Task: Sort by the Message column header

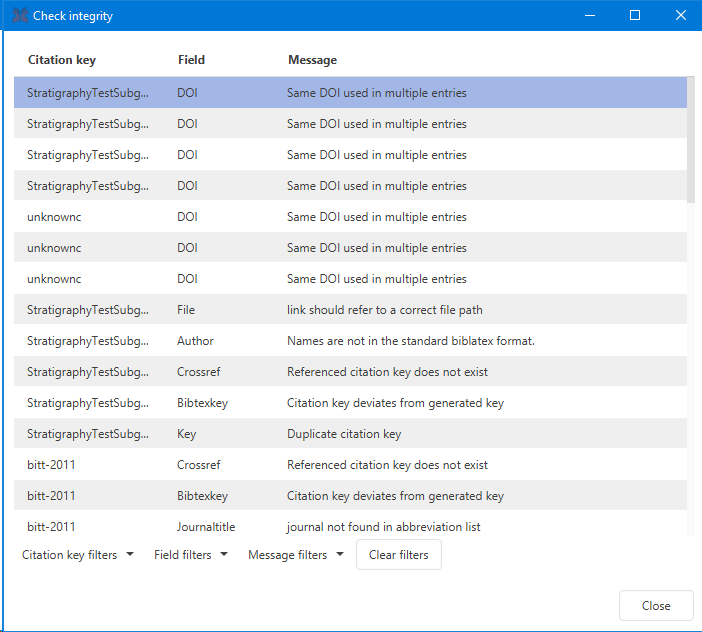Action: (312, 60)
